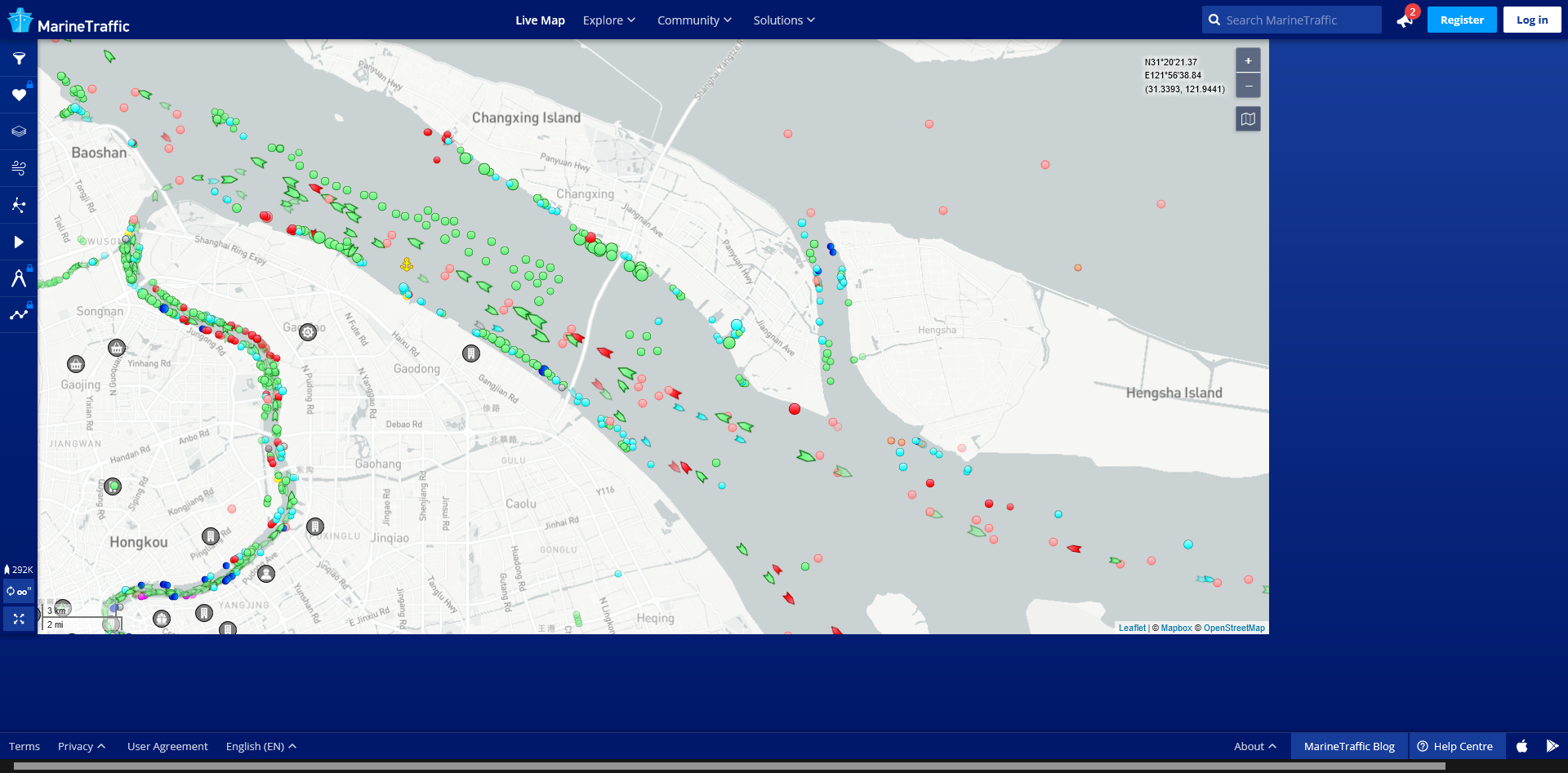
Task: Expand the Explore menu
Action: coord(609,20)
